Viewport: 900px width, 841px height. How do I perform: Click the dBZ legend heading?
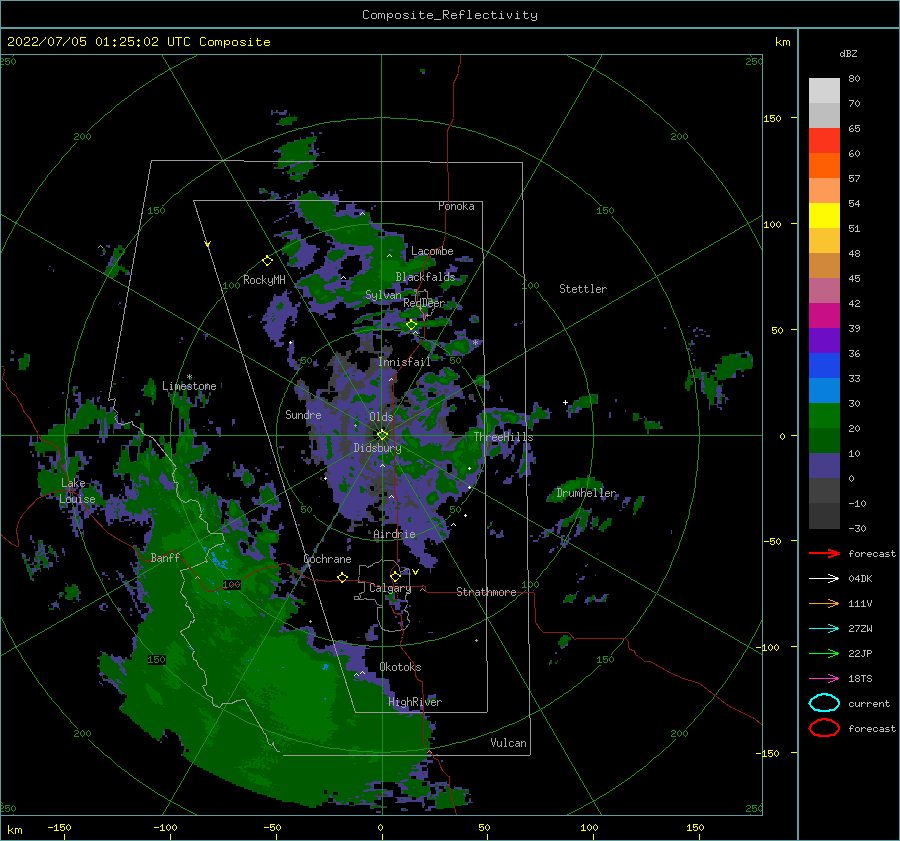848,54
